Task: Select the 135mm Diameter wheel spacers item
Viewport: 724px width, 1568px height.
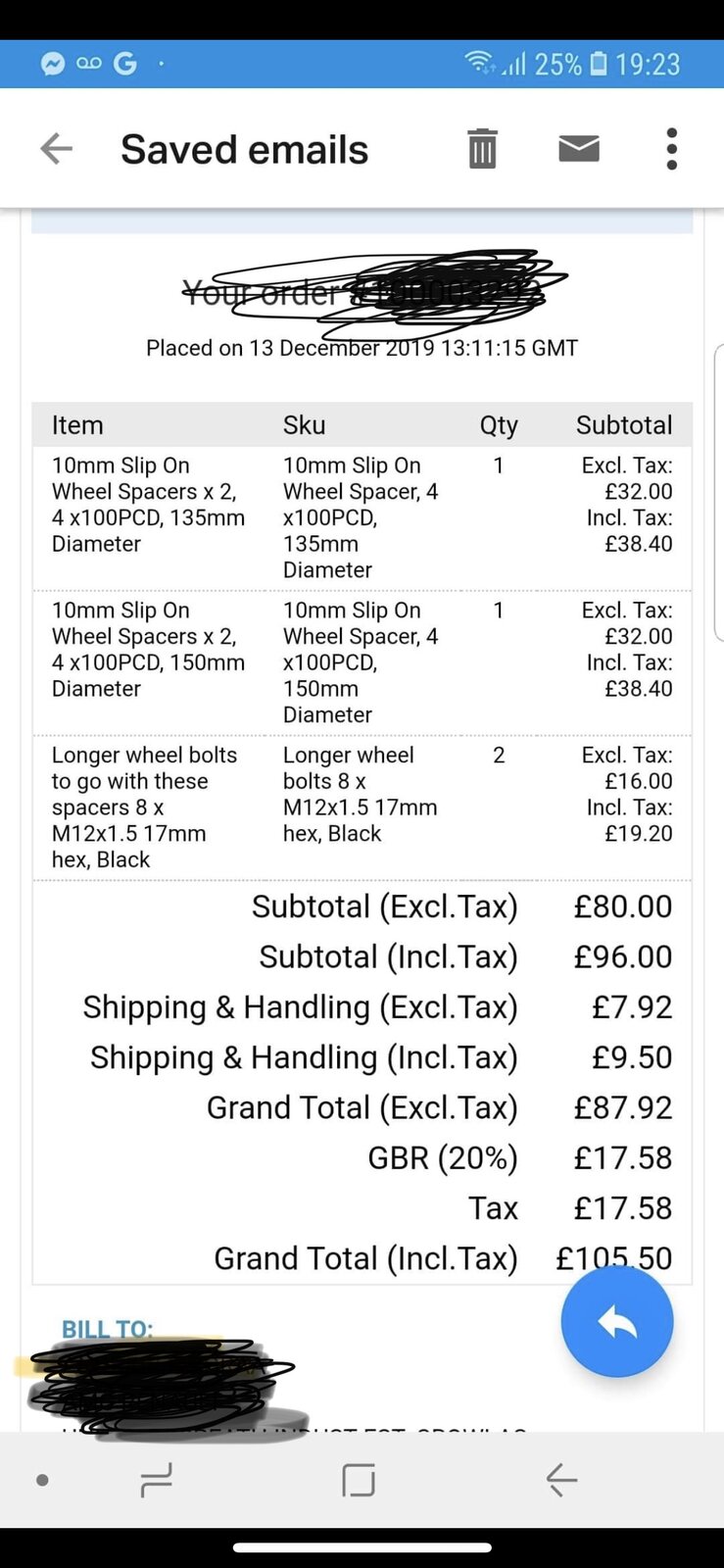Action: click(x=148, y=505)
